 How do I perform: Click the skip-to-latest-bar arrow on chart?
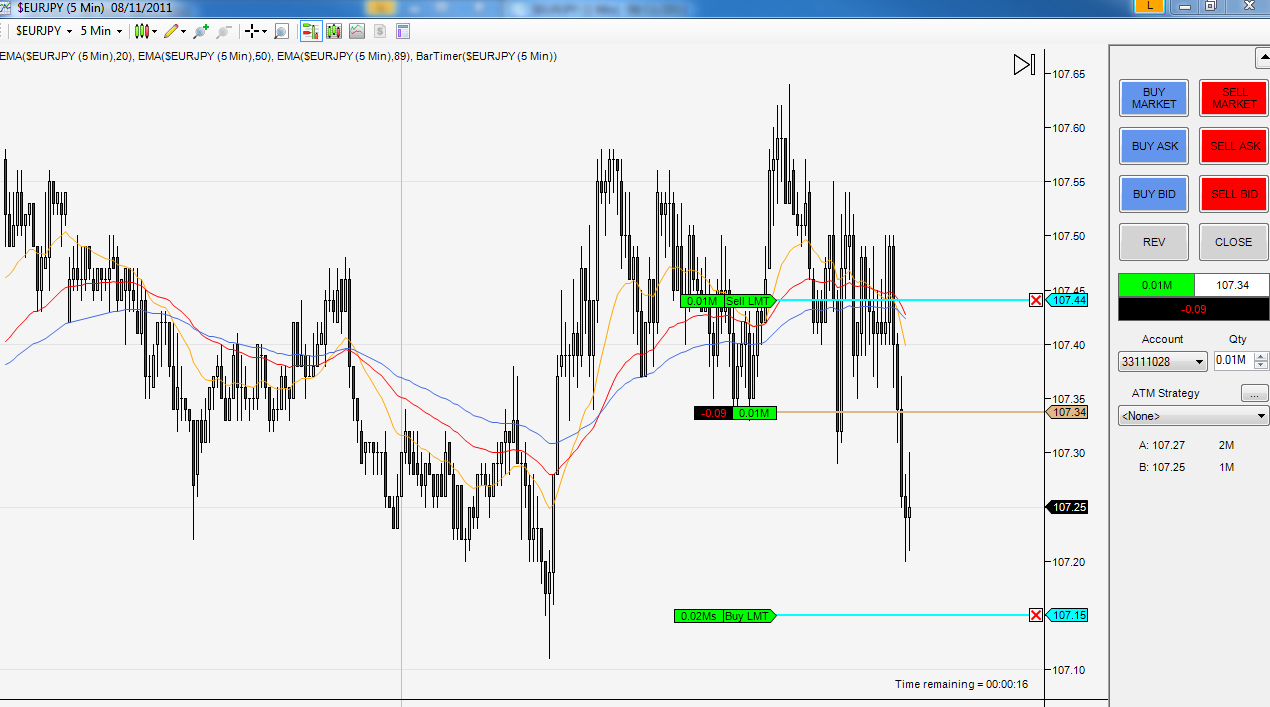click(x=1024, y=65)
